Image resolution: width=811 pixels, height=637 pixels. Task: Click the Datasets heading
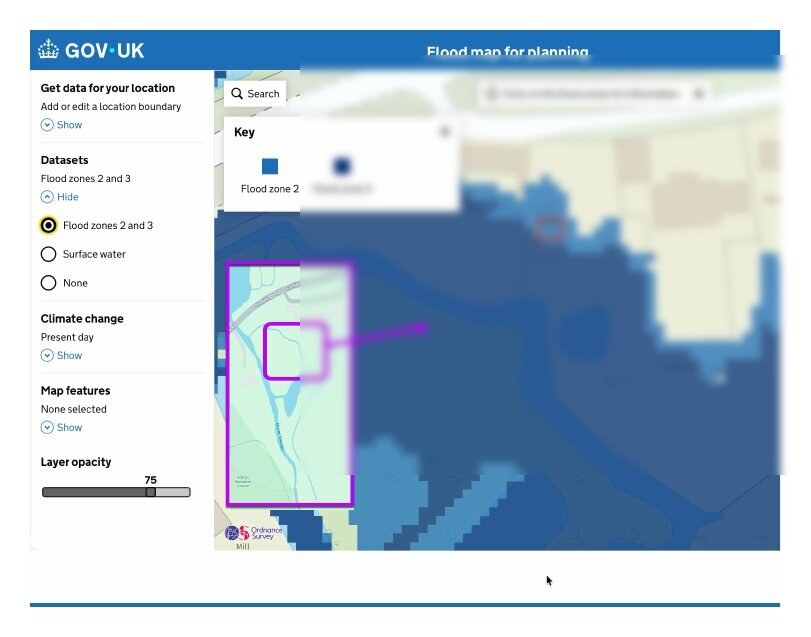tap(64, 160)
